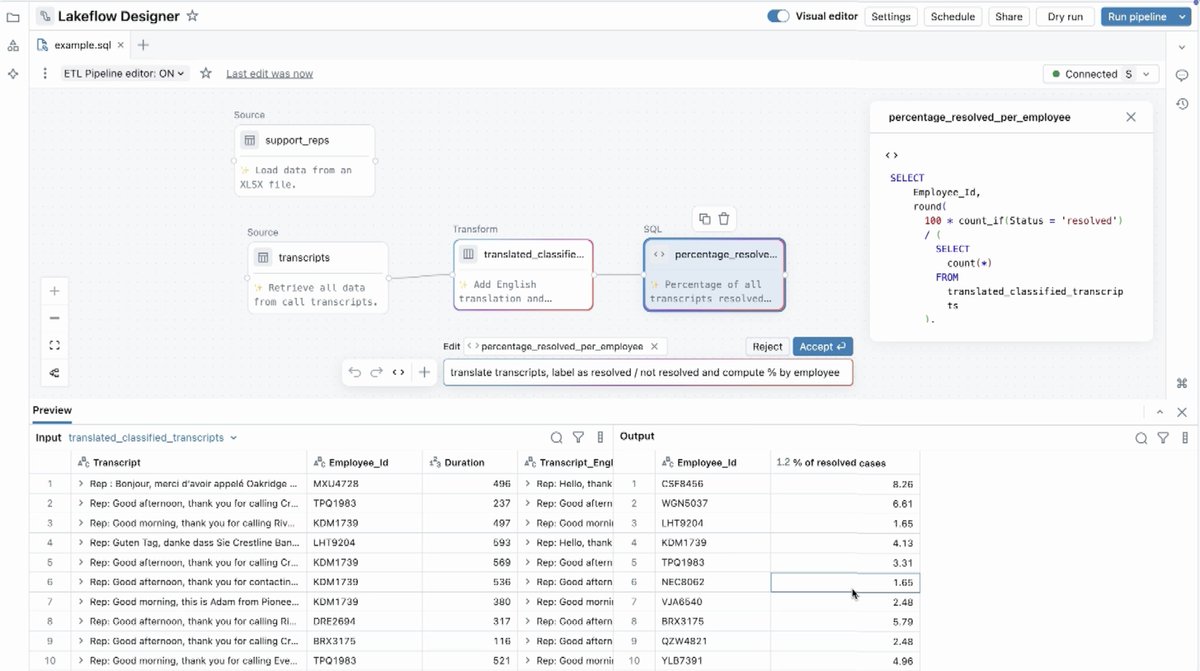Change Input table translated_classified_transcripts dropdown

coord(153,437)
